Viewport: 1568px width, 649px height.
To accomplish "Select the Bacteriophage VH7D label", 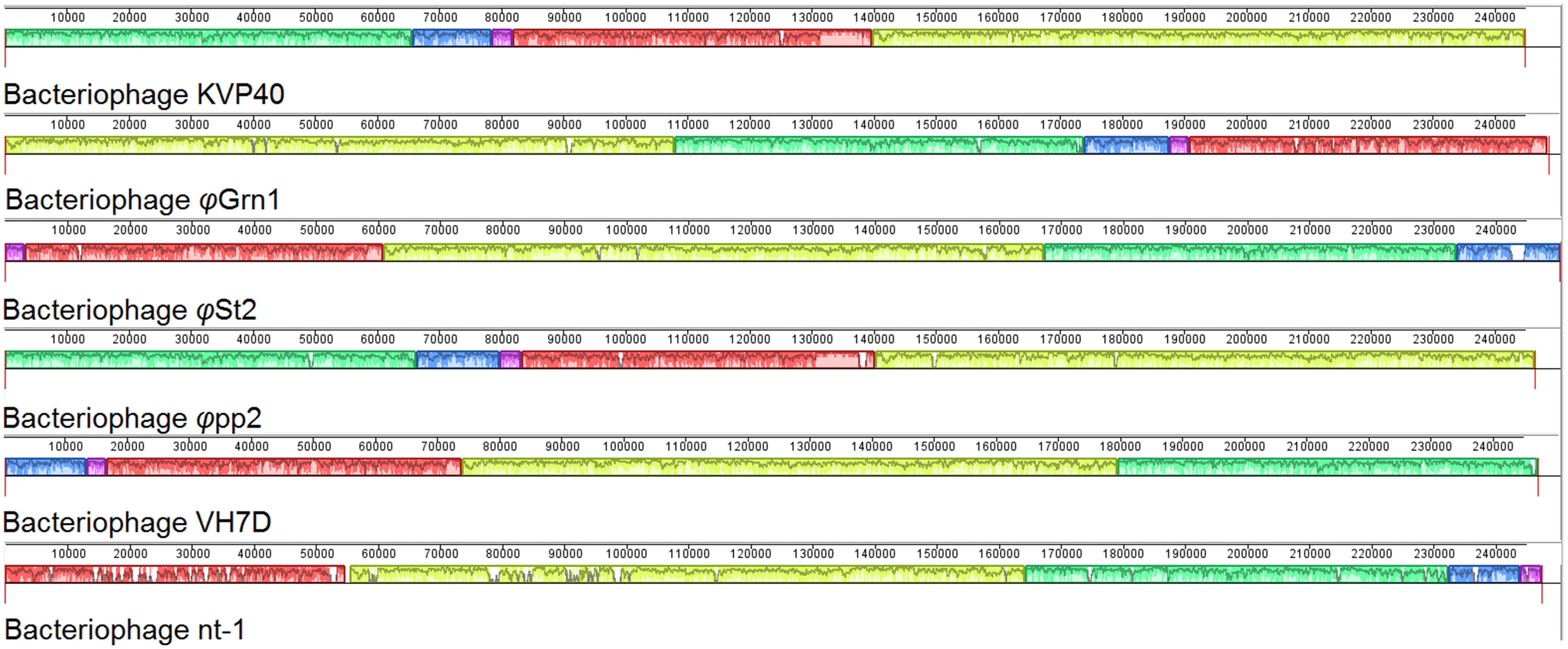I will click(x=137, y=523).
